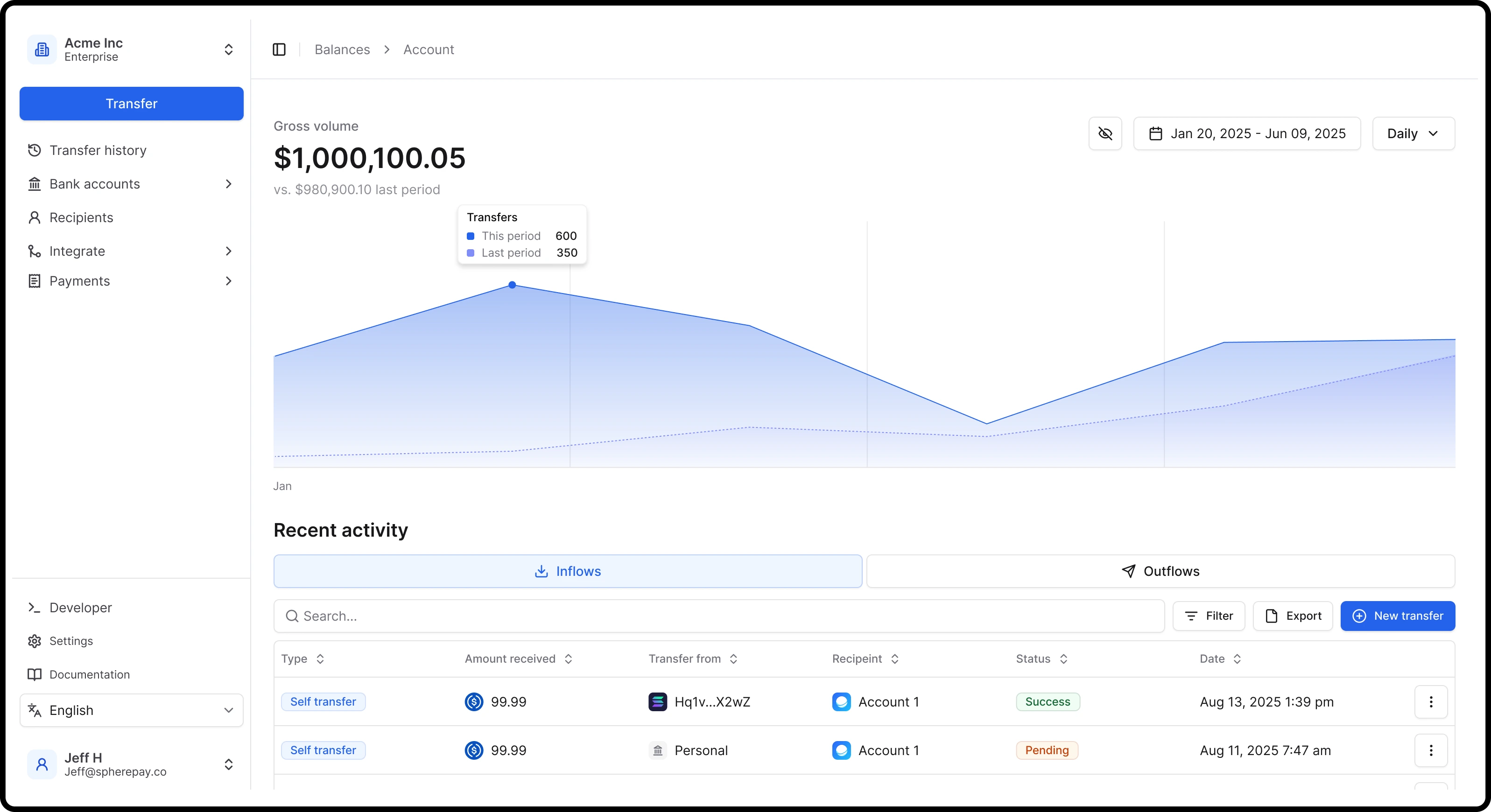
Task: Click the calendar icon in date range
Action: pyautogui.click(x=1155, y=133)
